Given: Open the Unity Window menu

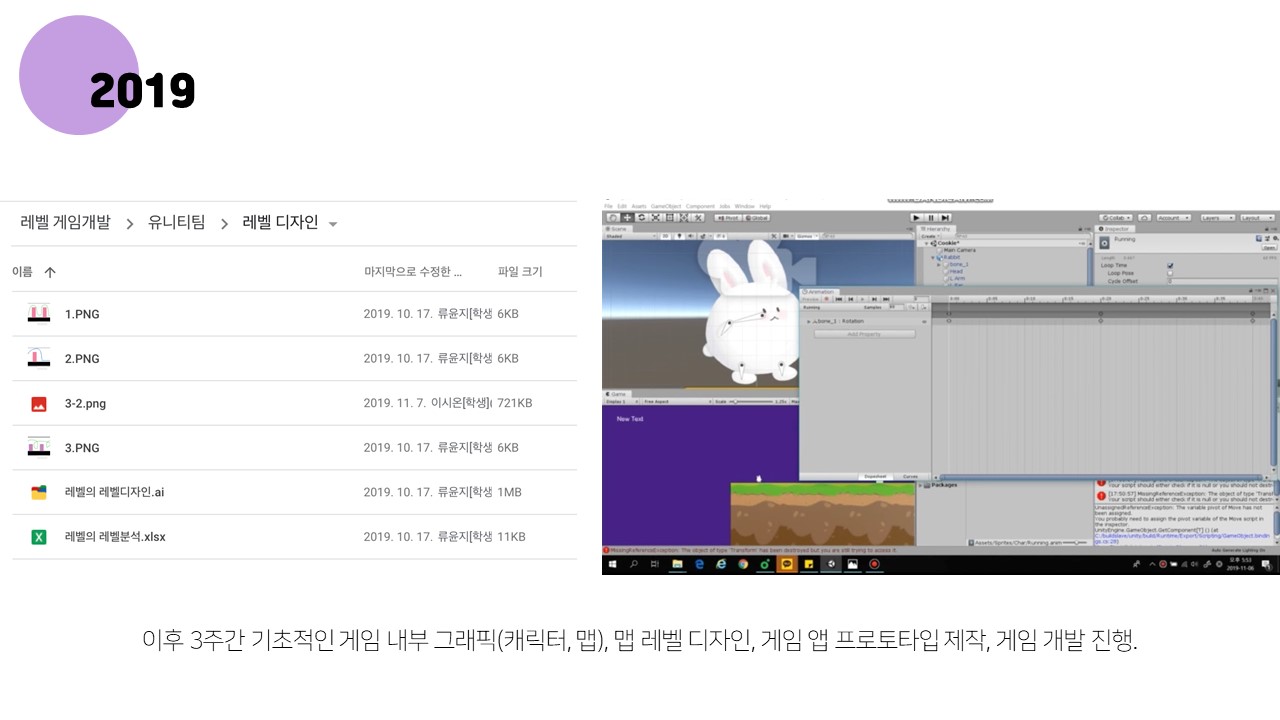Looking at the screenshot, I should [x=745, y=206].
